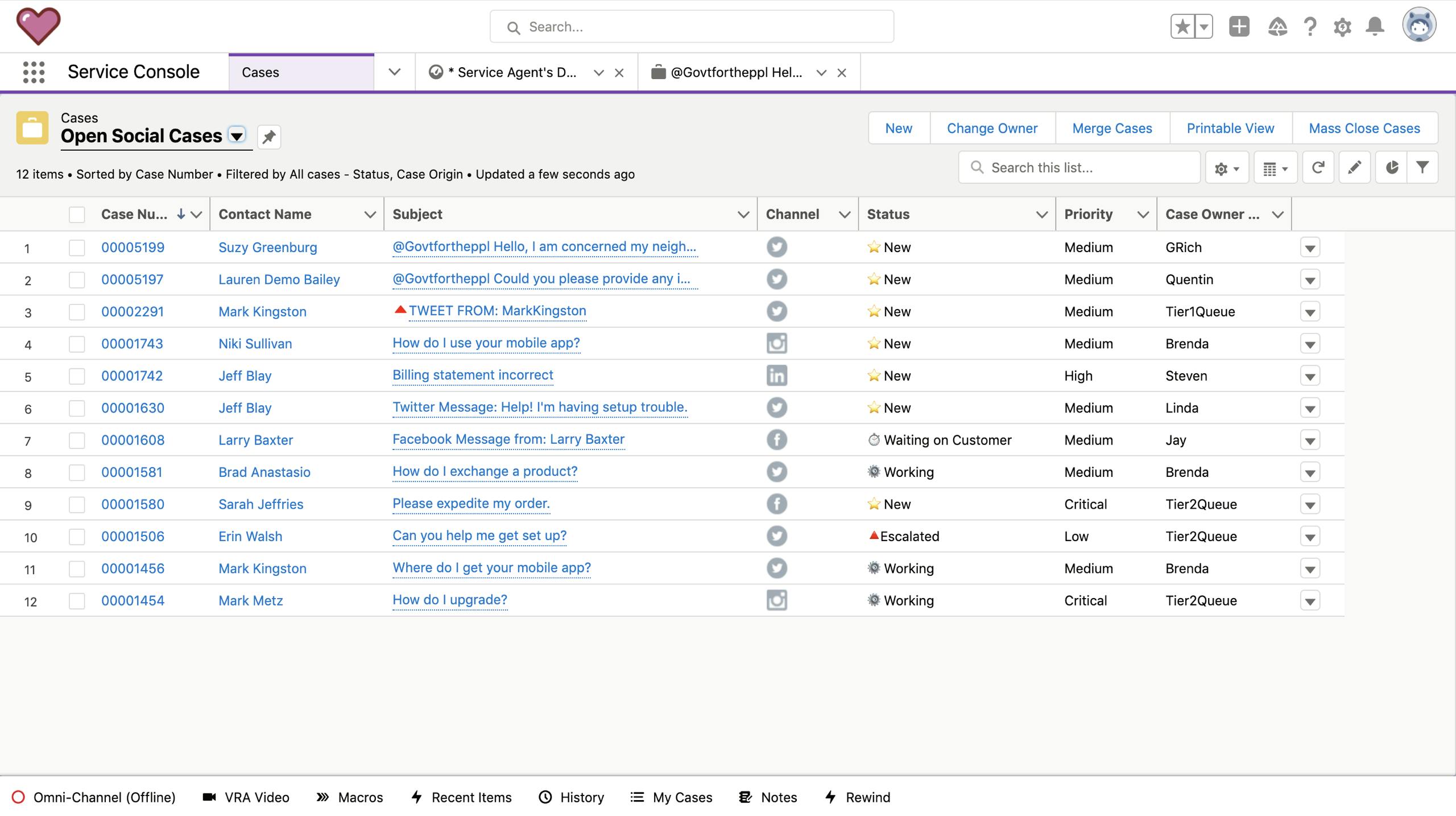Open the @Govtfortheppl Hel... workspace tab
1456x816 pixels.
(x=736, y=72)
